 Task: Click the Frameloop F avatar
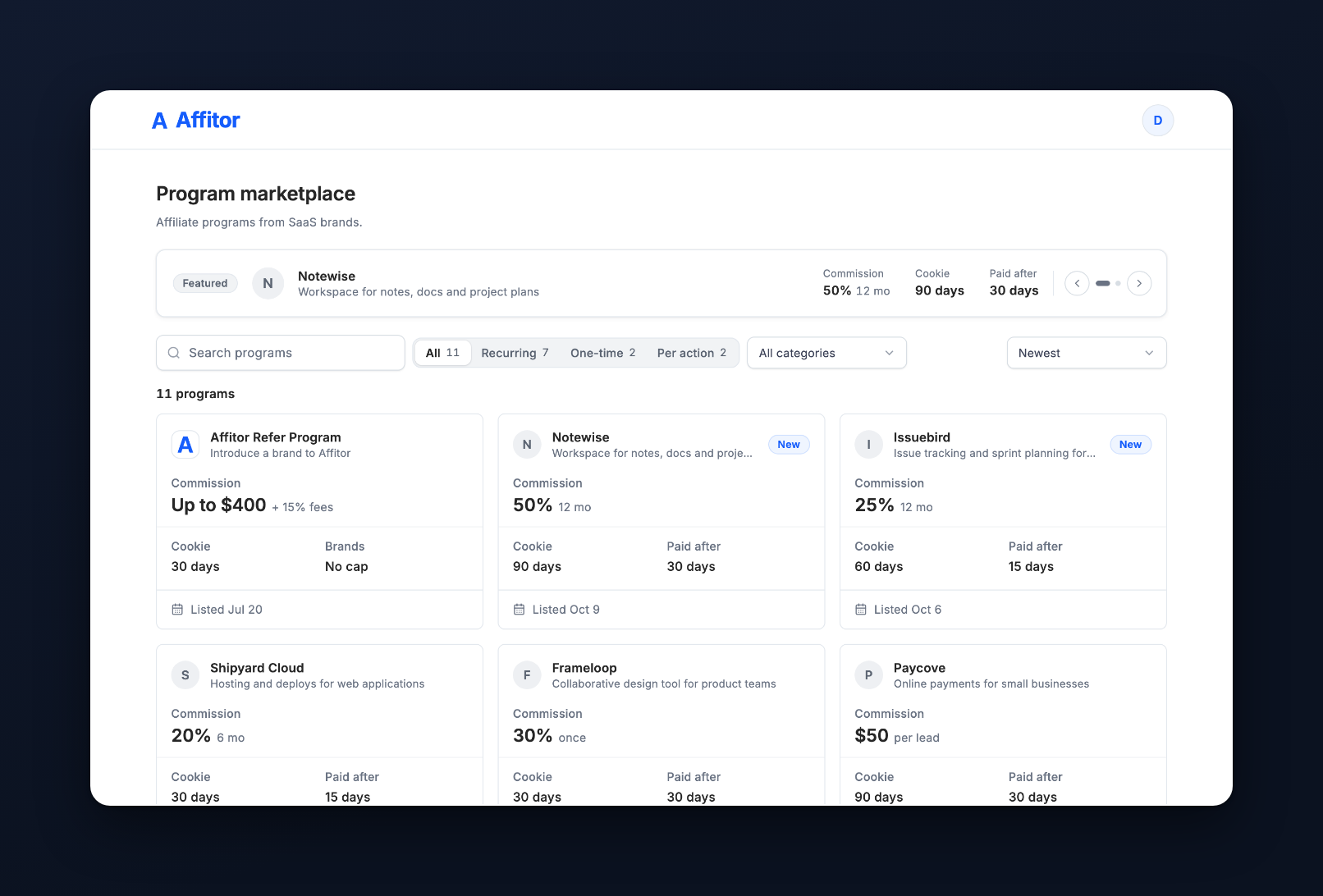[x=527, y=675]
